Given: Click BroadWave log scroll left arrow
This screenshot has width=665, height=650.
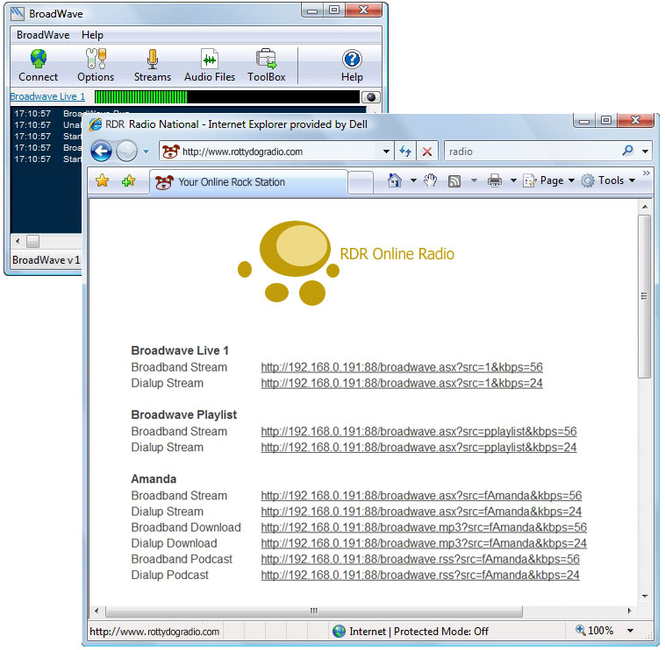Looking at the screenshot, I should pyautogui.click(x=17, y=241).
